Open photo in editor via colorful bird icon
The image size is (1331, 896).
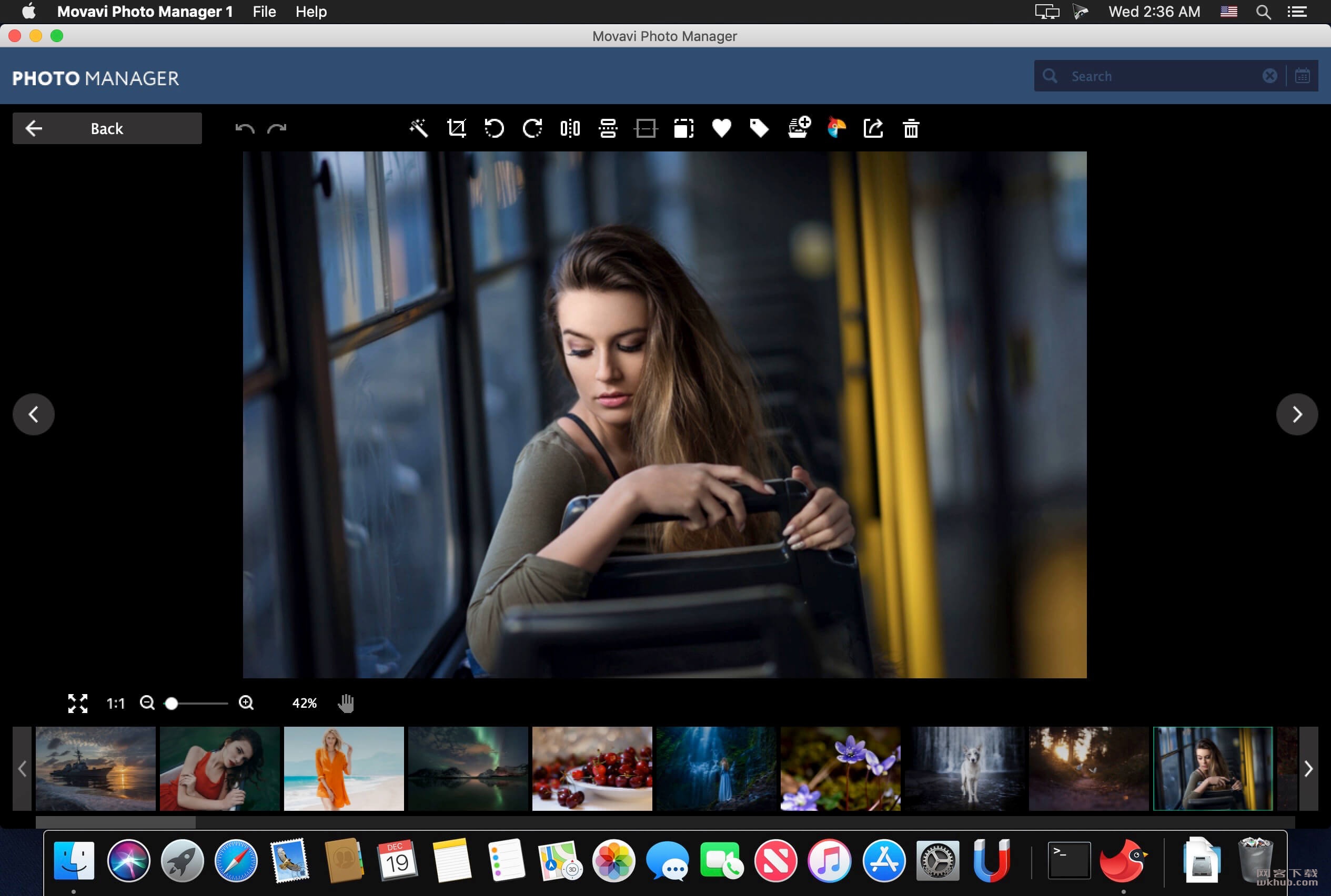[836, 127]
